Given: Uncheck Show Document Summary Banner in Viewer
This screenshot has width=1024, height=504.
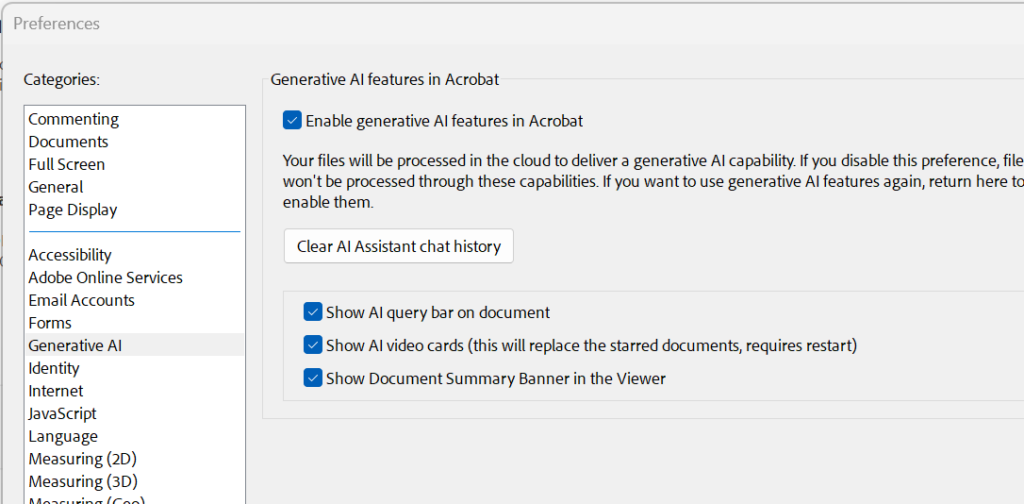Looking at the screenshot, I should [x=313, y=378].
